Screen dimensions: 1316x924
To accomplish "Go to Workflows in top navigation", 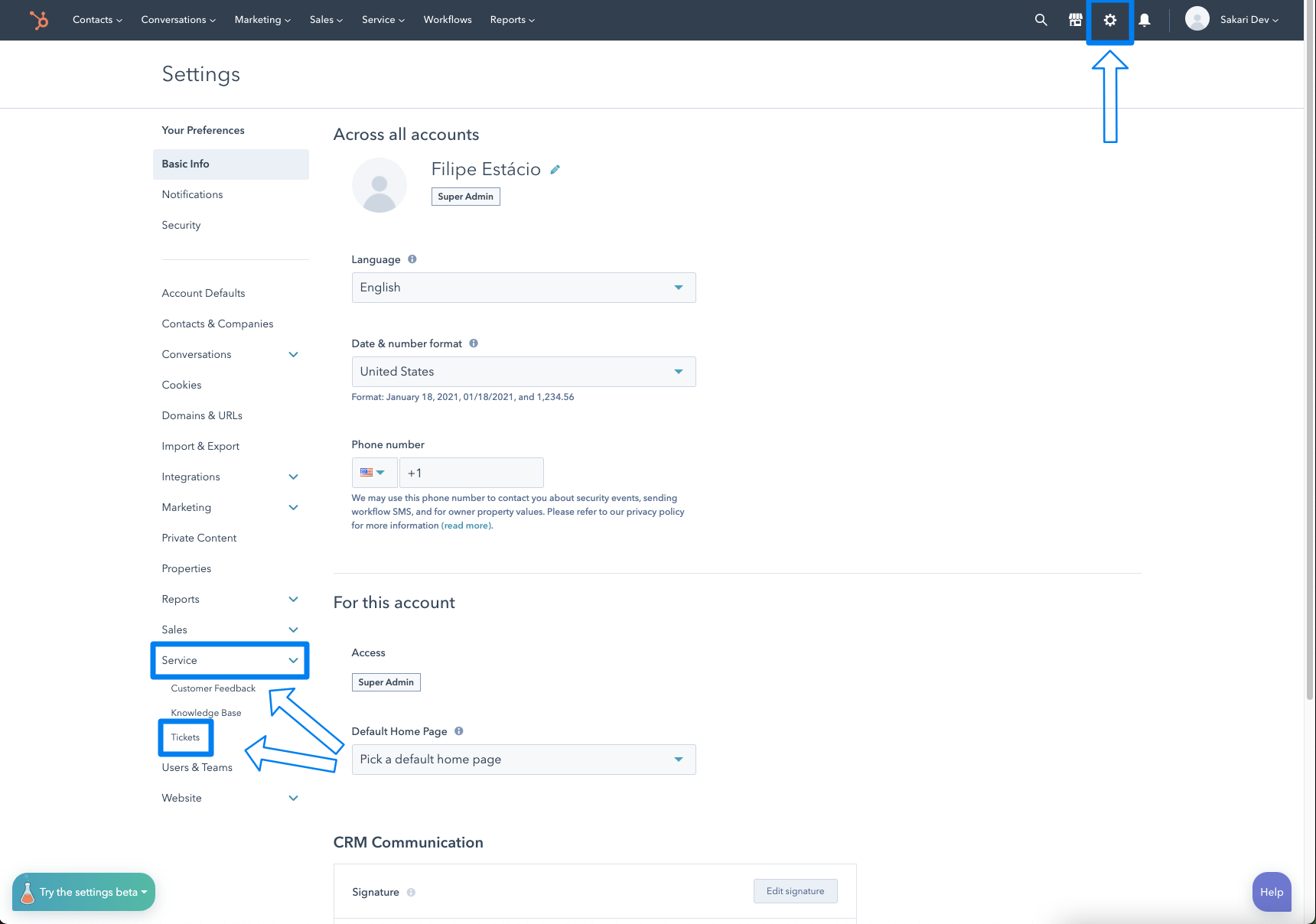I will pyautogui.click(x=448, y=20).
